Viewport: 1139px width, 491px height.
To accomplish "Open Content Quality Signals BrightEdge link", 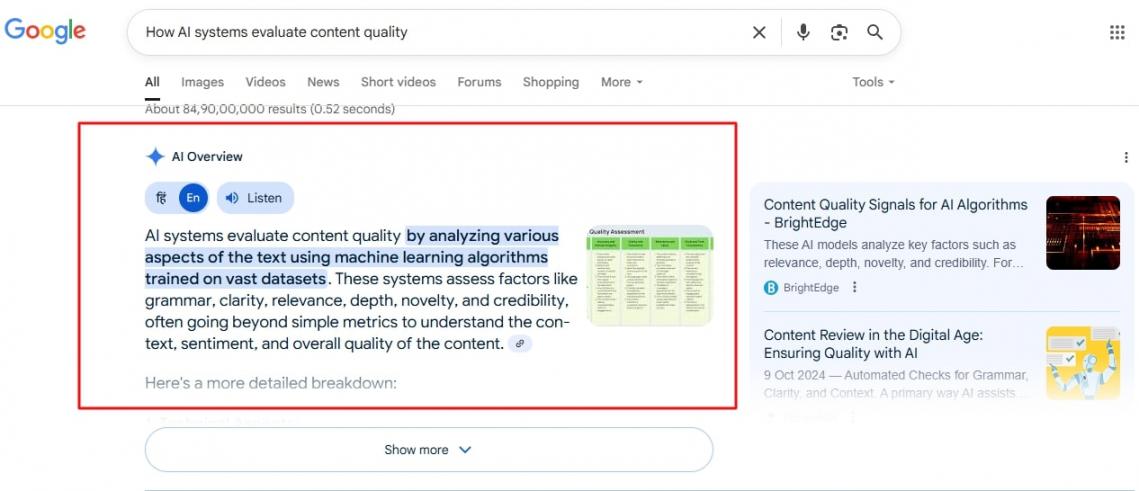I will 895,213.
